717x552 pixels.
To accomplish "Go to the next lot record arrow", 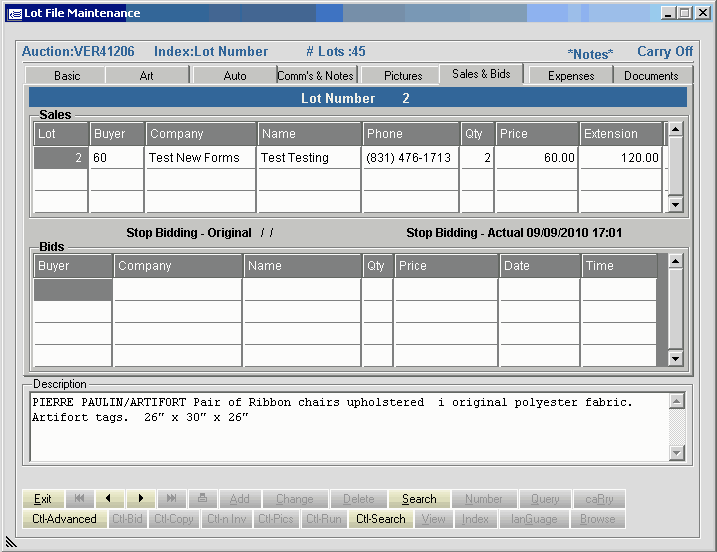I will [x=141, y=499].
